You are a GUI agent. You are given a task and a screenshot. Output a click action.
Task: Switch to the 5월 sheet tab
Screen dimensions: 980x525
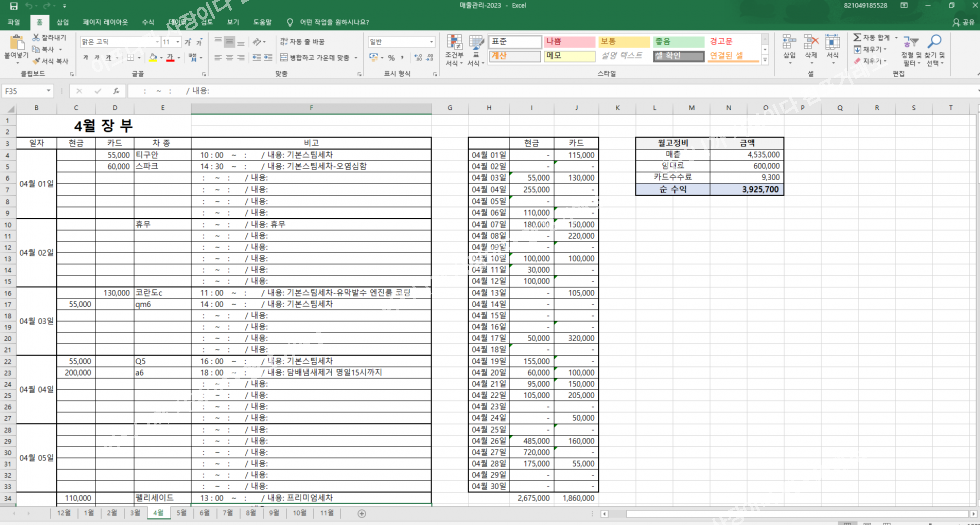pos(181,513)
